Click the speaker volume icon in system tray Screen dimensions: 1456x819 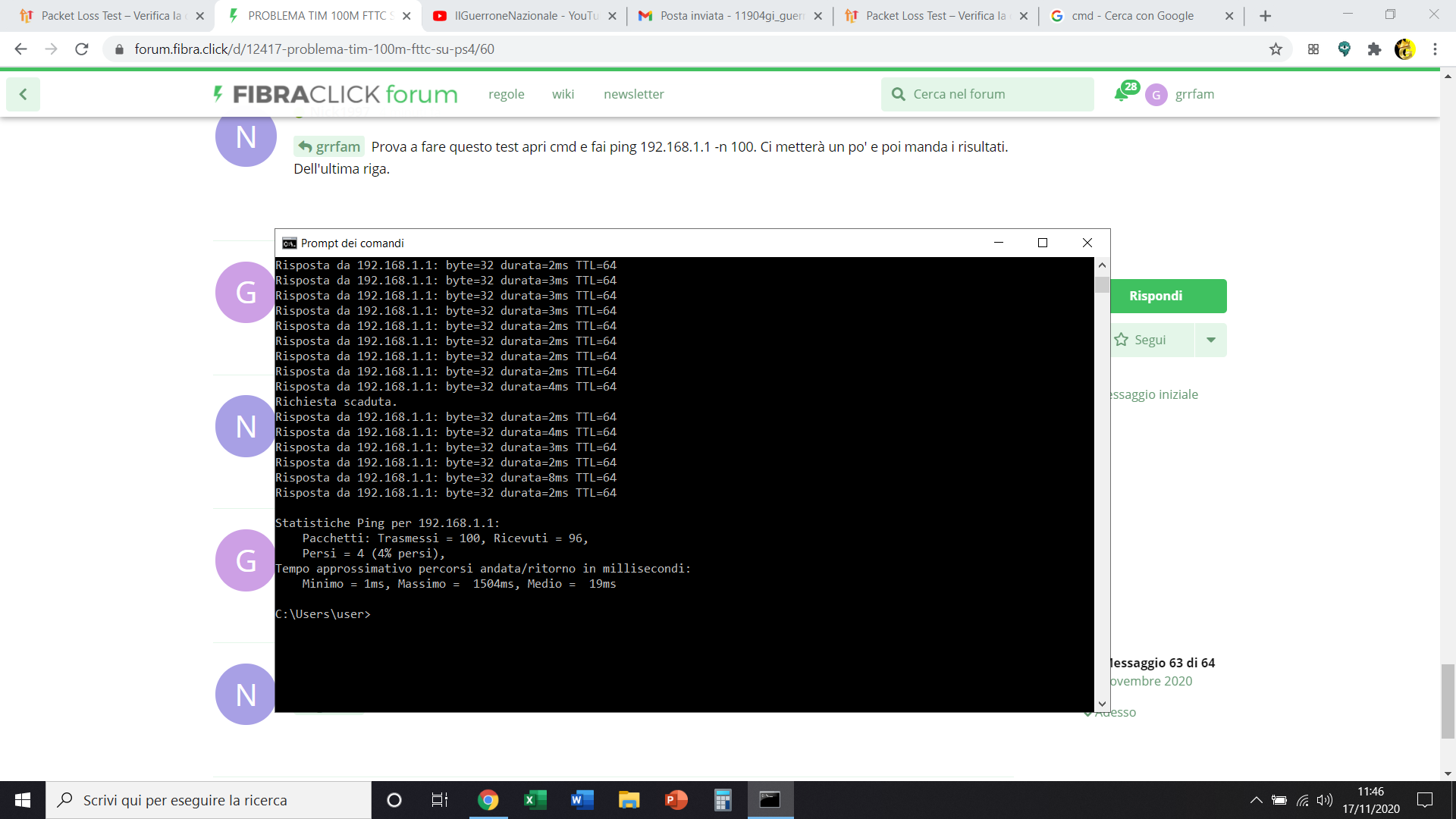coord(1326,800)
